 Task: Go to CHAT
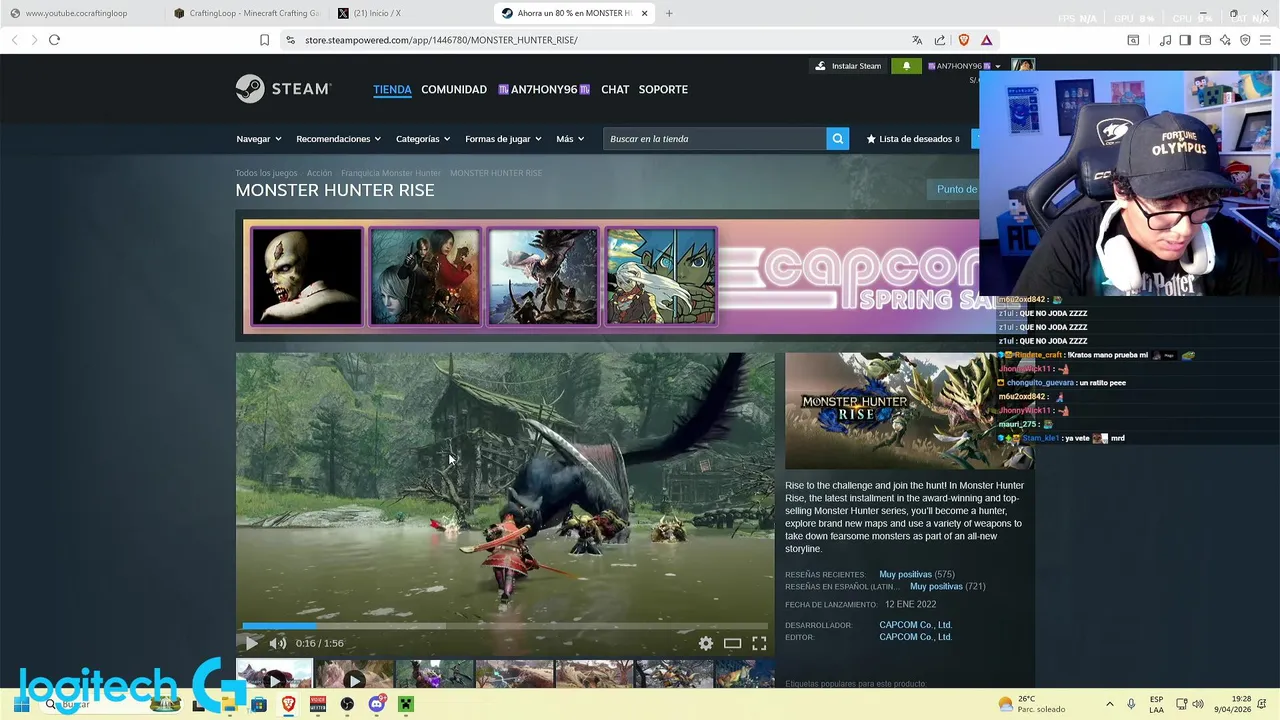tap(615, 89)
